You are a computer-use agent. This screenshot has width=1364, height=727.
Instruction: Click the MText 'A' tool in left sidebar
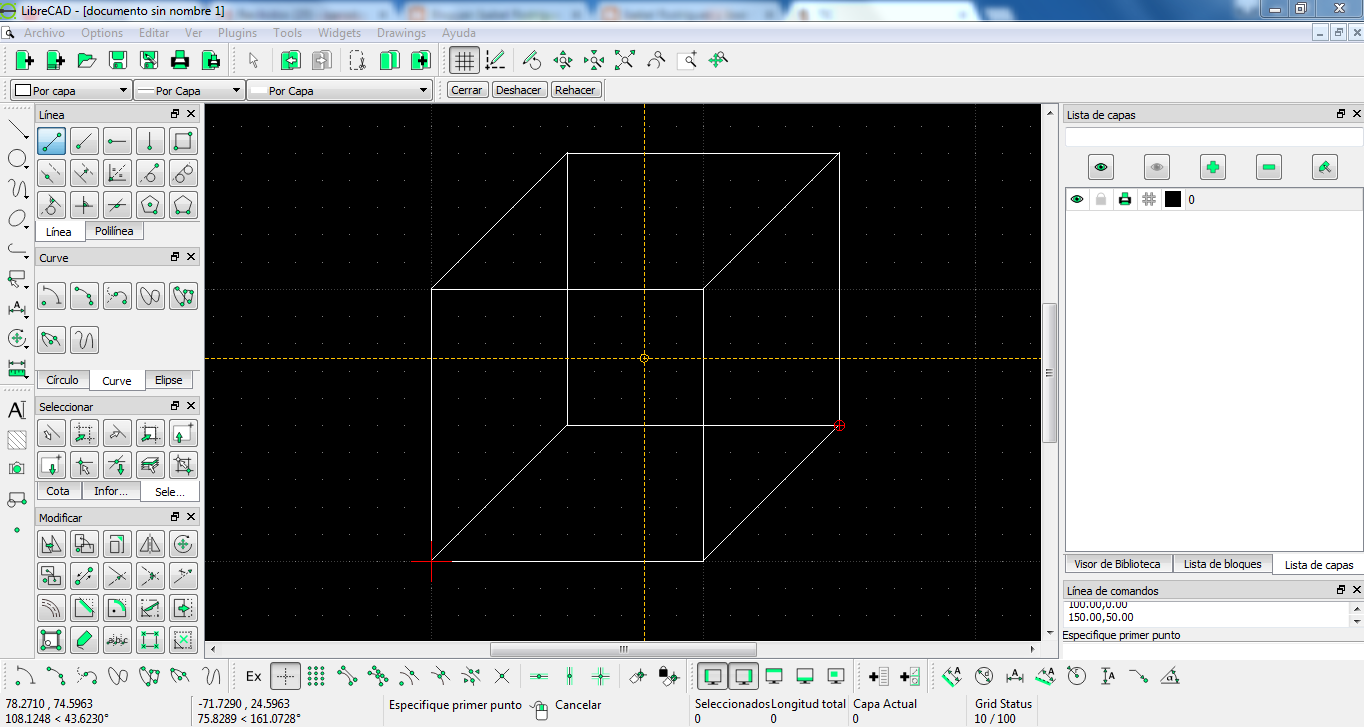click(17, 410)
